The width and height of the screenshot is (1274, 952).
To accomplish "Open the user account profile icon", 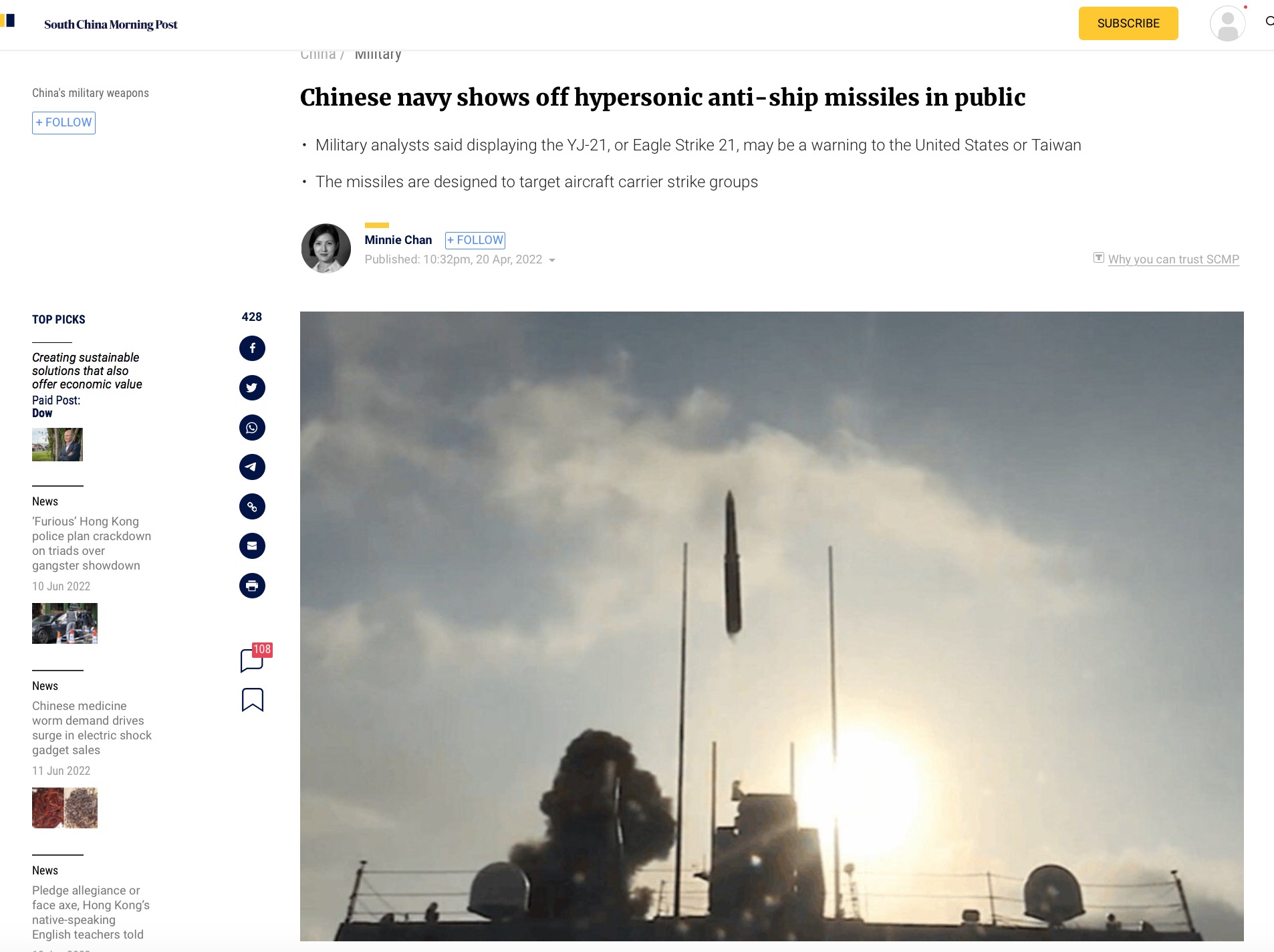I will pos(1228,23).
